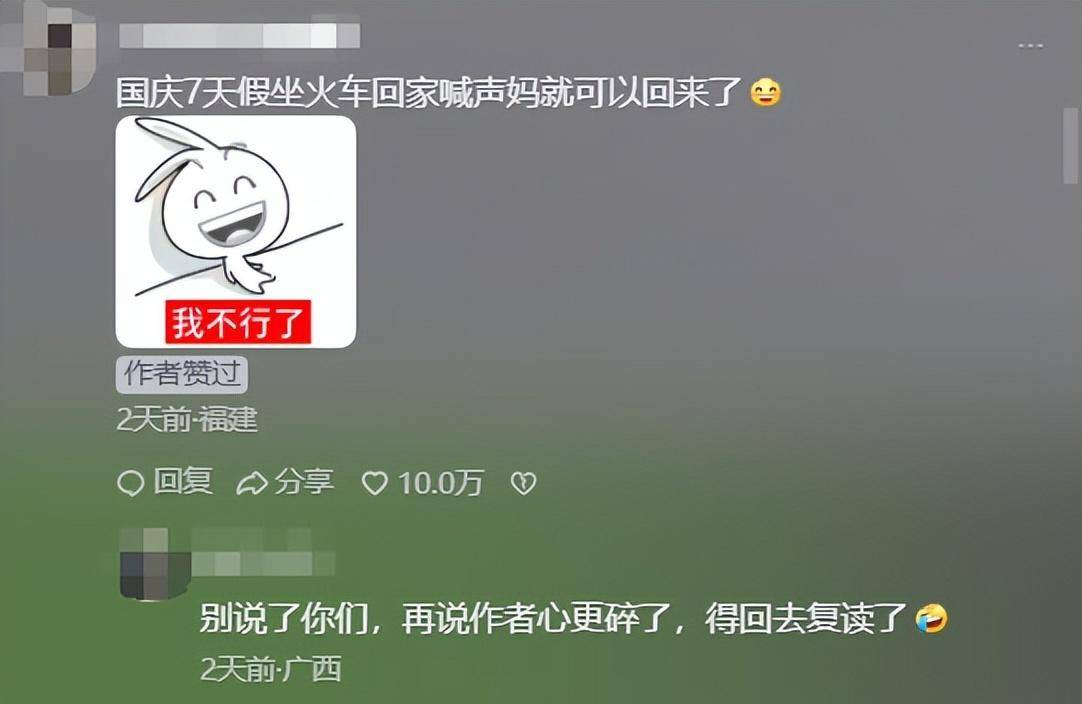This screenshot has width=1082, height=704.
Task: Click the 2天前·福建 timestamp
Action: [x=187, y=419]
